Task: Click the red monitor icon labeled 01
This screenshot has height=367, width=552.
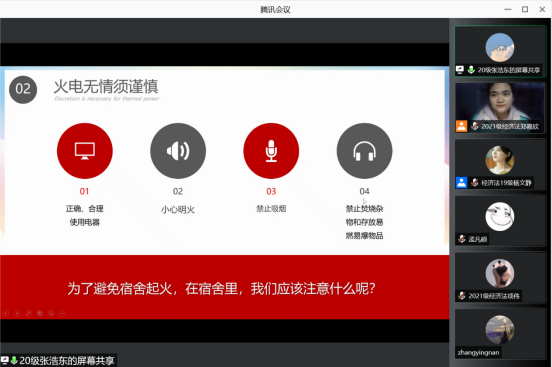Action: pos(85,151)
